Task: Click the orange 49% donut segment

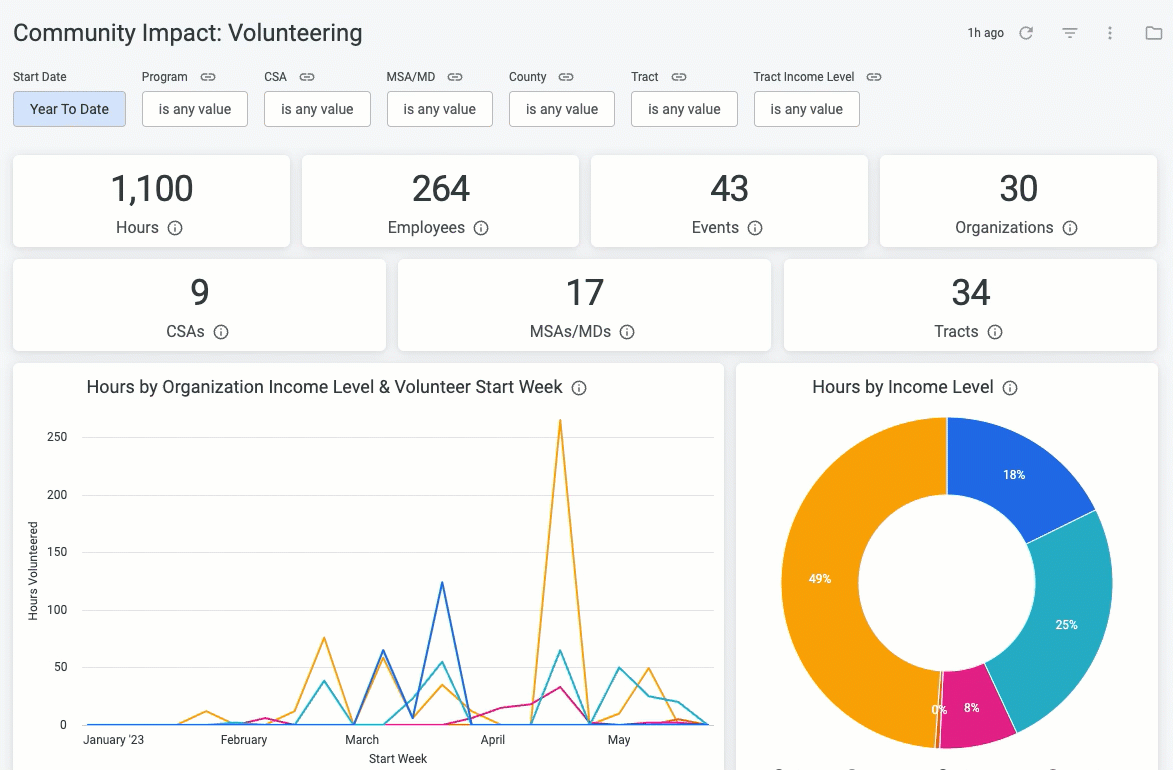Action: click(820, 578)
